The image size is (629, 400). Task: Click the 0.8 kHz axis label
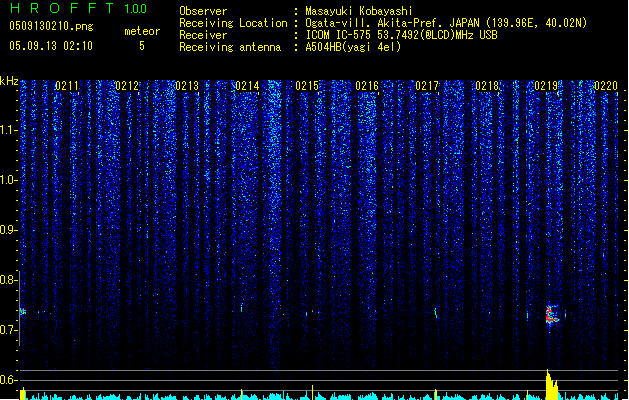point(9,280)
